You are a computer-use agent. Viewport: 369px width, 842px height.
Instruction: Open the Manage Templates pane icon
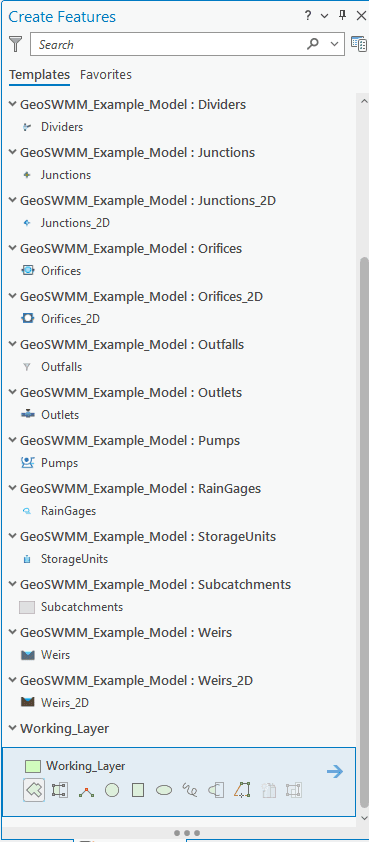tap(359, 44)
